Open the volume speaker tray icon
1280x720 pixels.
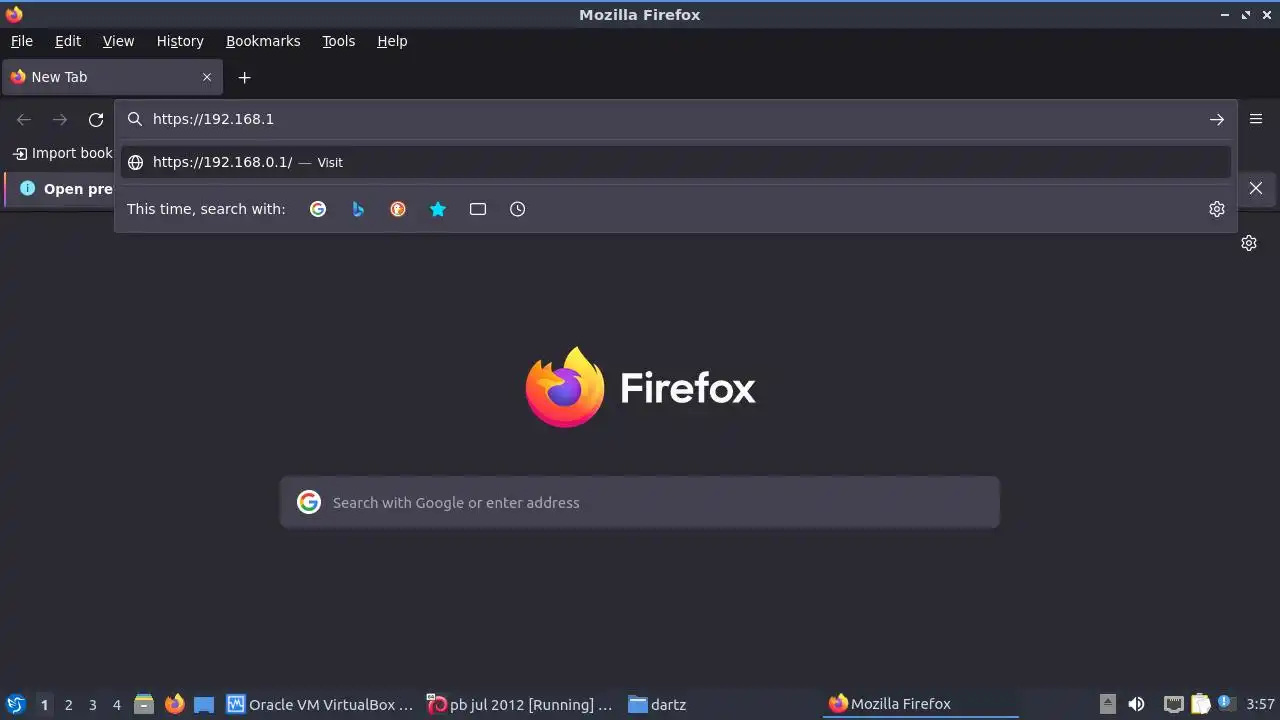[x=1136, y=704]
